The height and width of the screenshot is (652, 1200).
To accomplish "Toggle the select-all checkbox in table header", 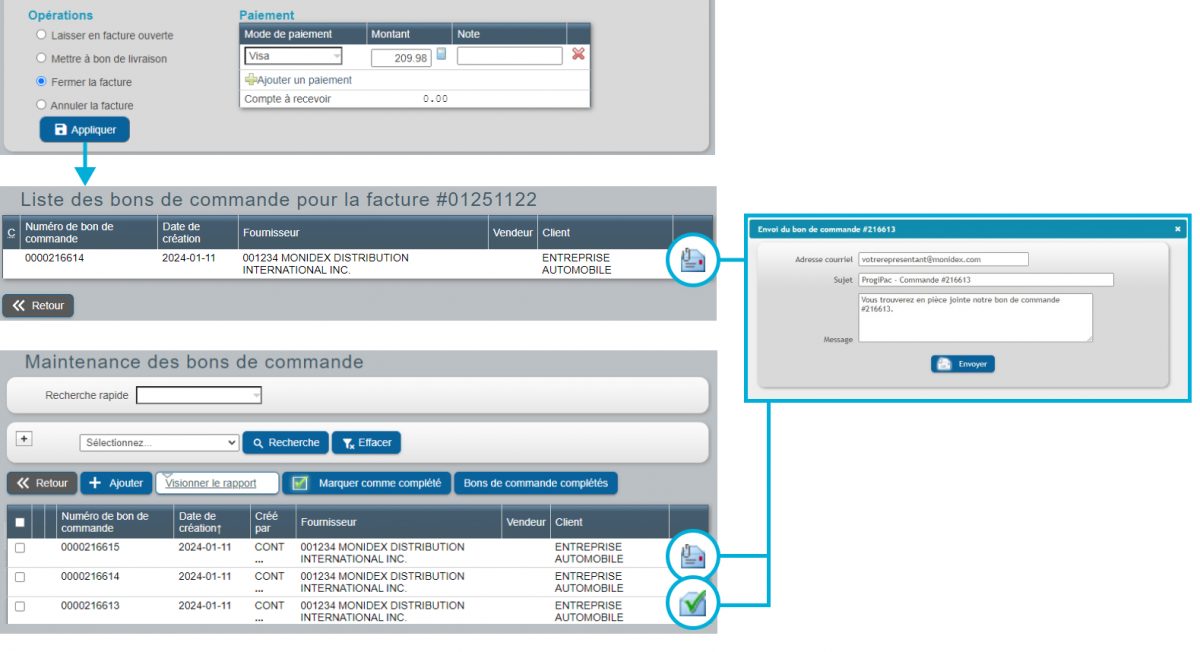I will coord(20,522).
